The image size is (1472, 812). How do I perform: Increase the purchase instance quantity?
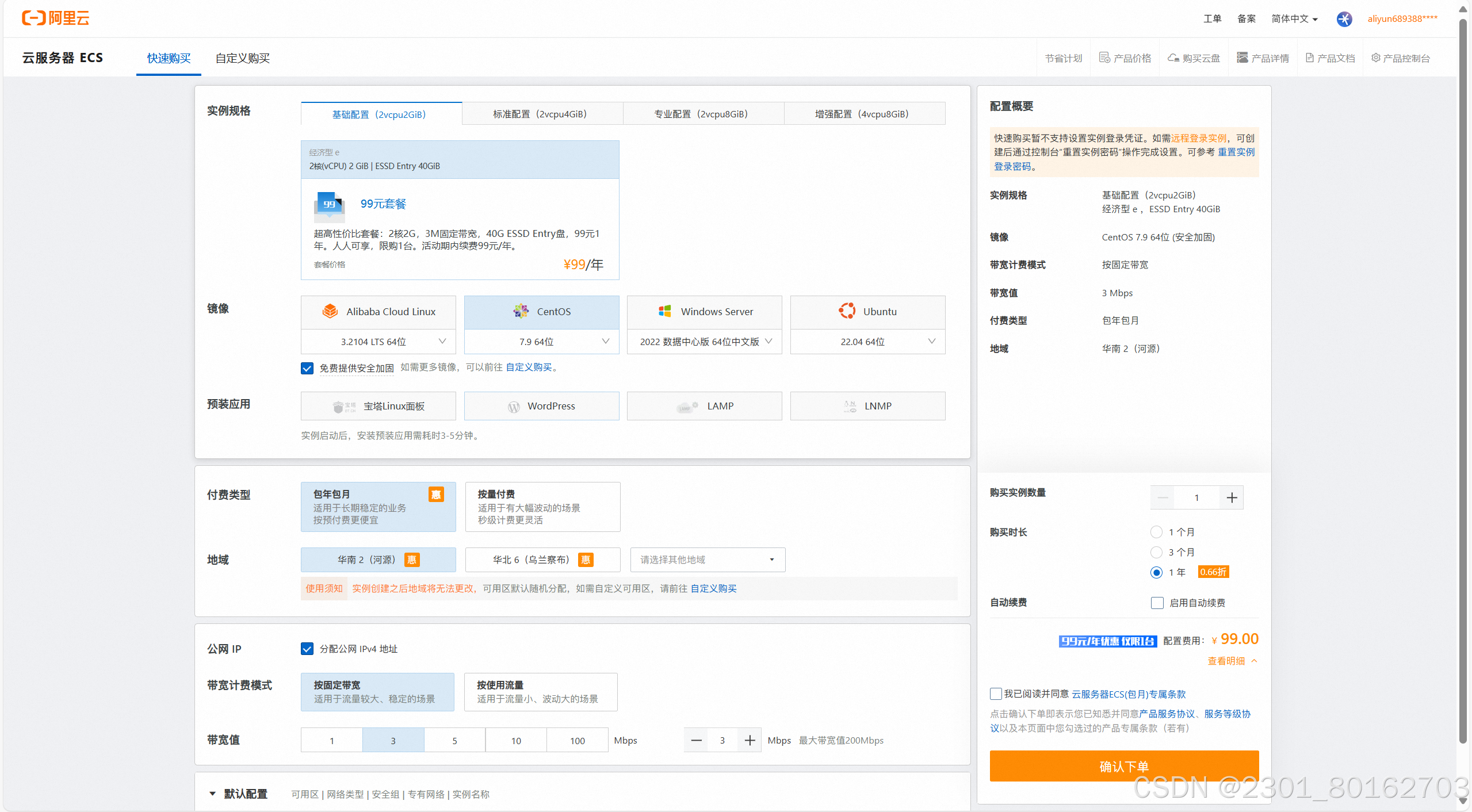(1232, 497)
